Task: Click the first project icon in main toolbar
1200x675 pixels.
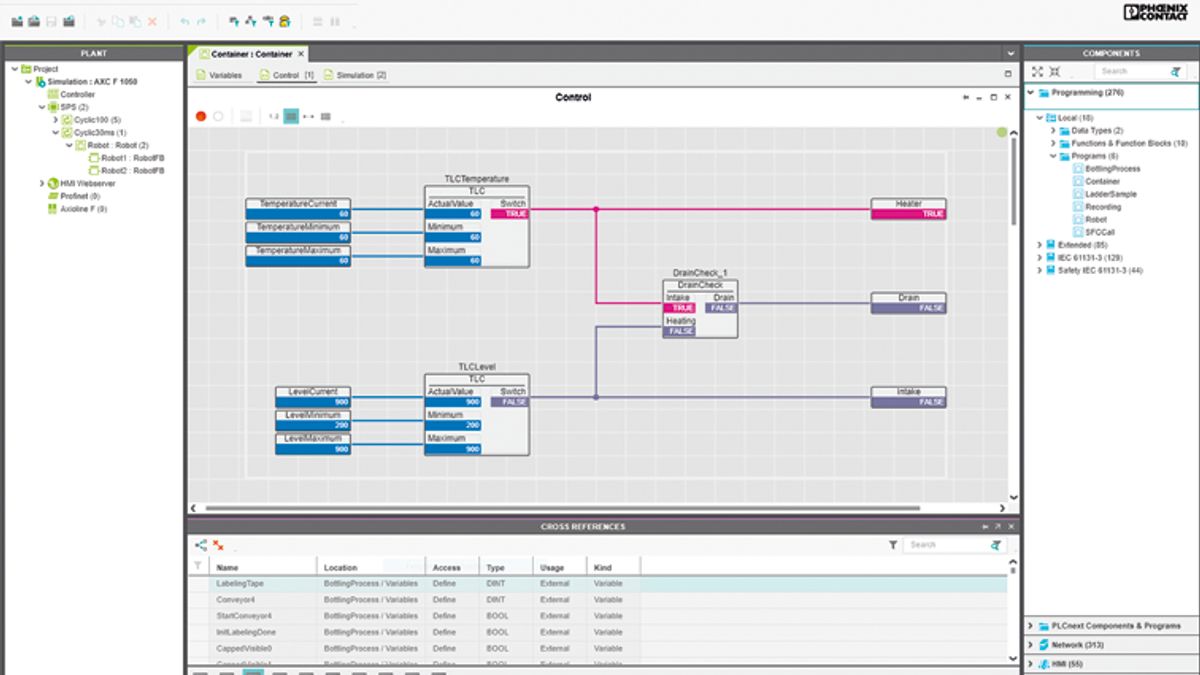Action: tap(17, 21)
